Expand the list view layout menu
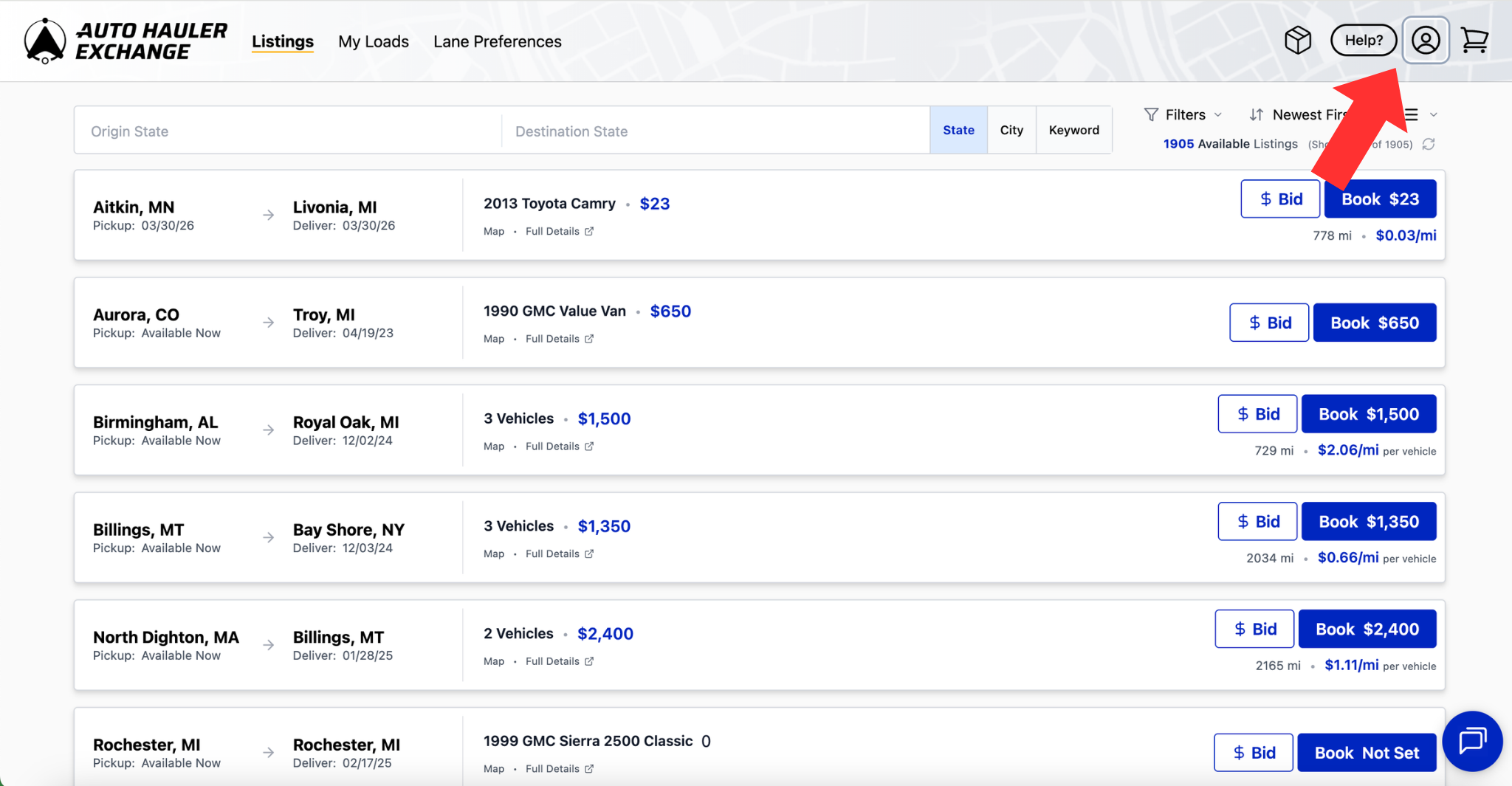The width and height of the screenshot is (1512, 786). pyautogui.click(x=1420, y=115)
